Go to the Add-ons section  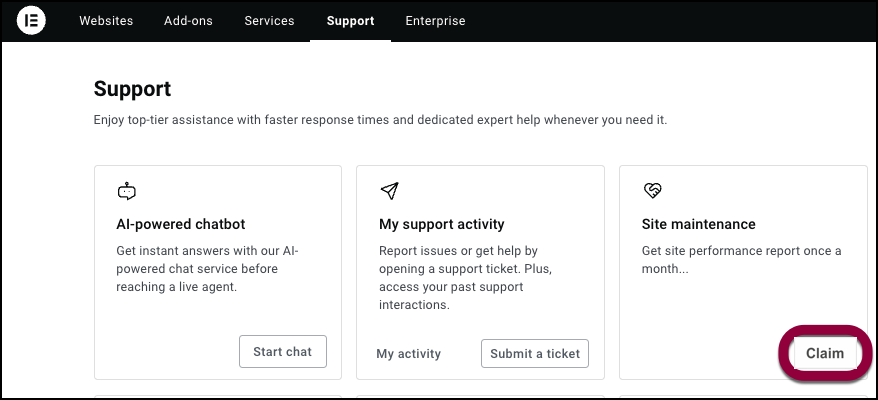pyautogui.click(x=188, y=21)
